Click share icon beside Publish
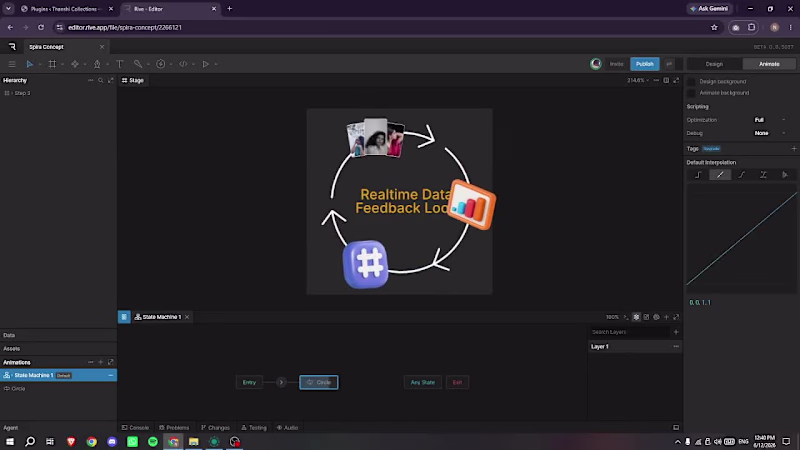The width and height of the screenshot is (800, 450). 669,64
